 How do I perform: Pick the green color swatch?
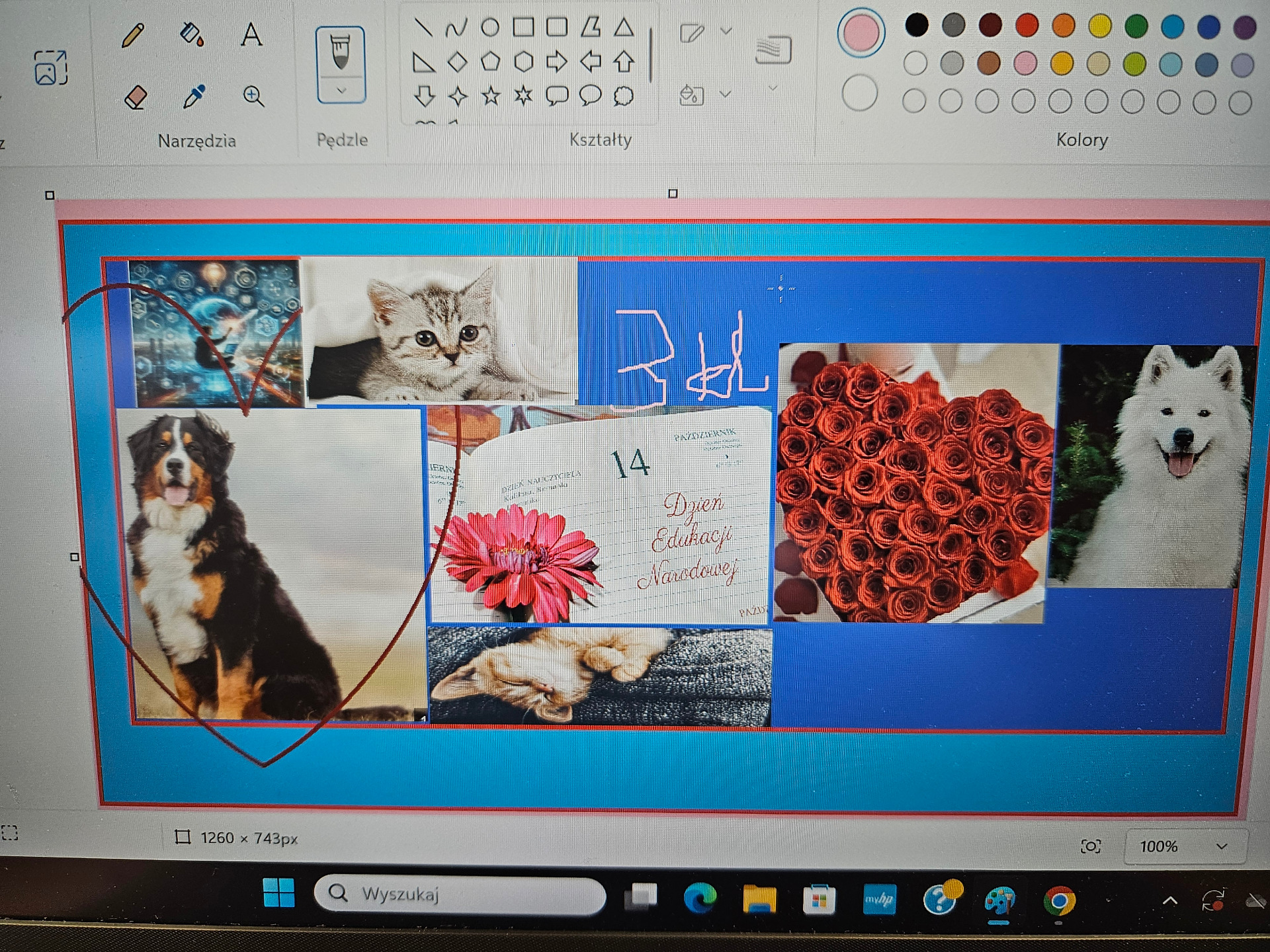1136,26
